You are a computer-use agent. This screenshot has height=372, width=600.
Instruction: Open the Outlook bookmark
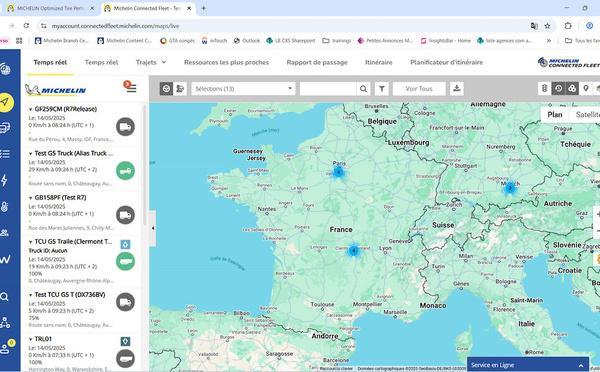tap(247, 41)
